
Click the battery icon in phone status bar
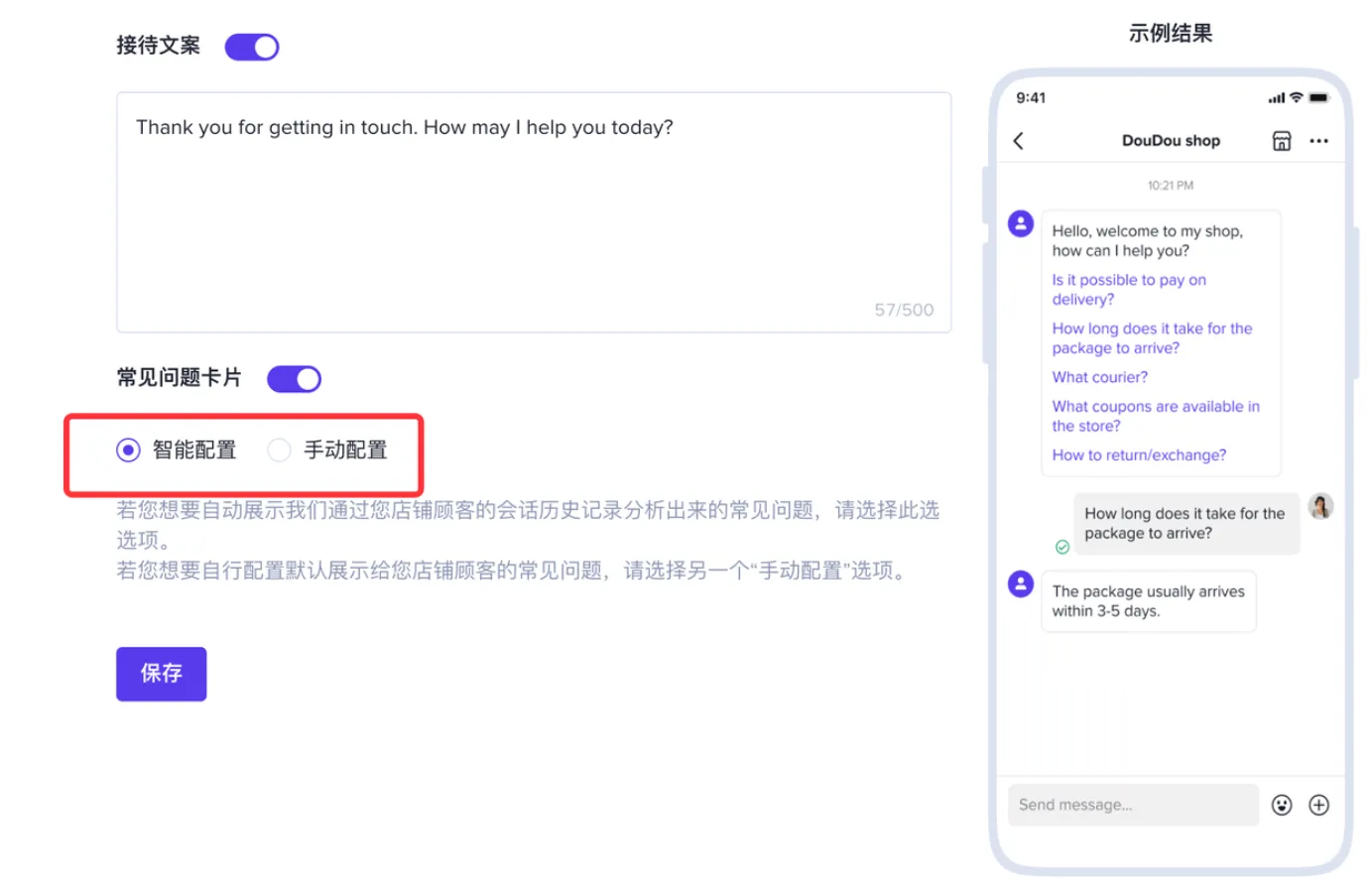pos(1318,97)
